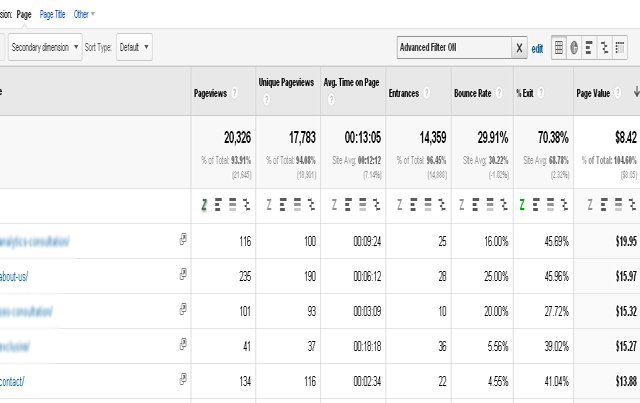Click the help icon beside Entrances
Image resolution: width=640 pixels, height=403 pixels.
click(427, 93)
